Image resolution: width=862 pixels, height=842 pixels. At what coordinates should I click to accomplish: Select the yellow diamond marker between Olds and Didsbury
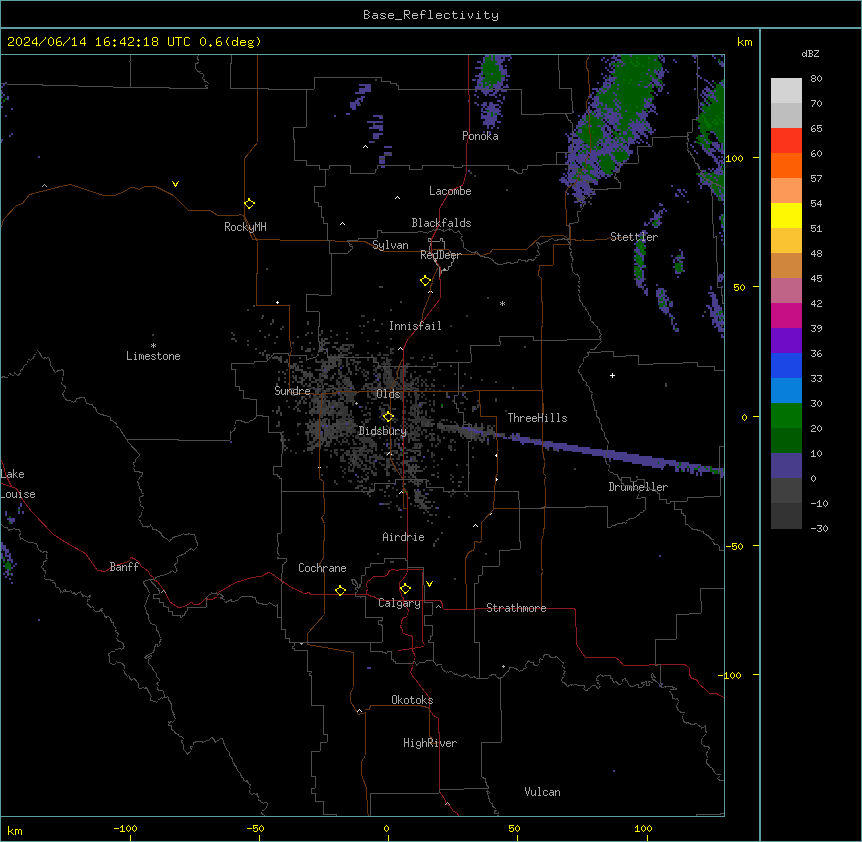(388, 417)
